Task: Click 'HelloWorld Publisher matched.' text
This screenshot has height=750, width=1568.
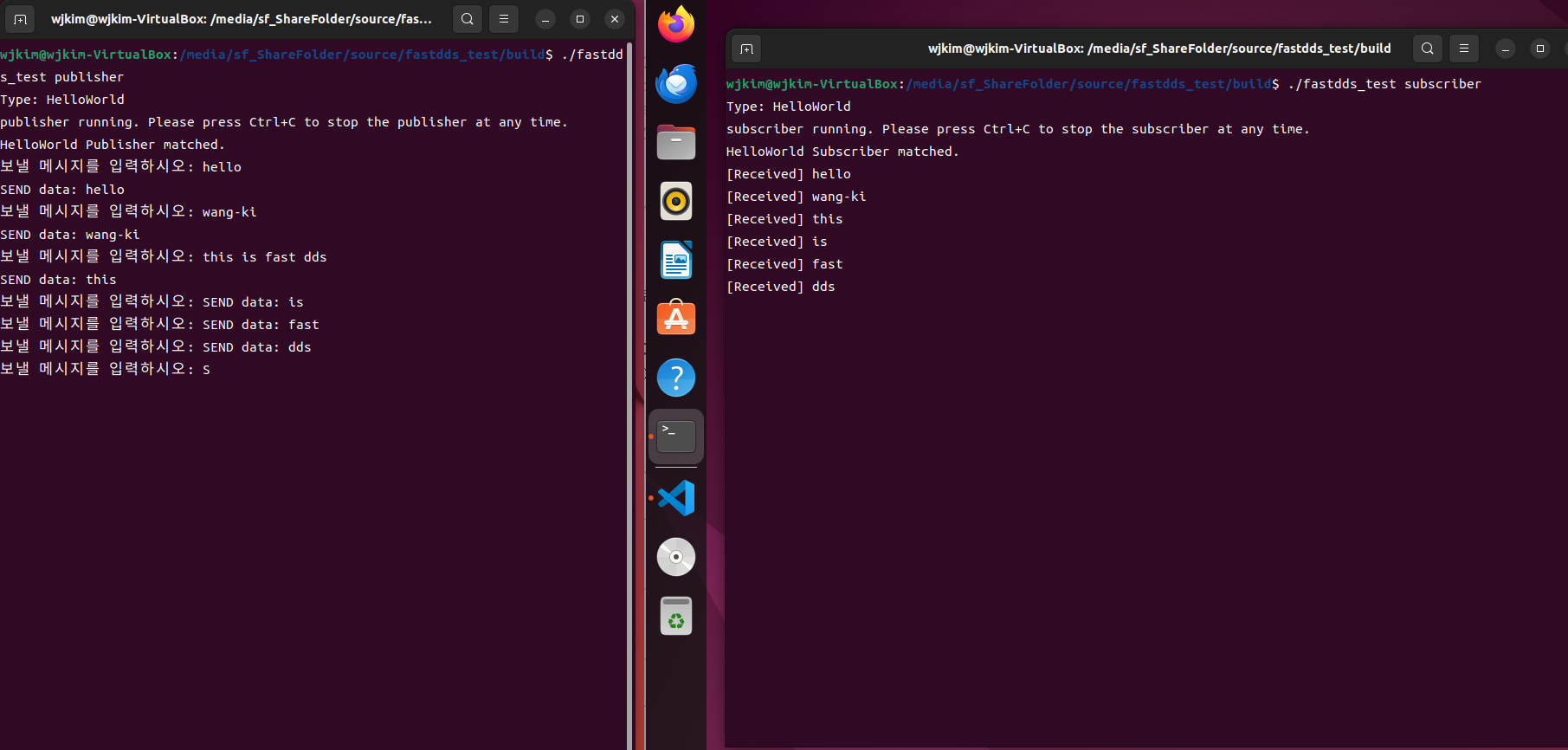Action: point(113,145)
